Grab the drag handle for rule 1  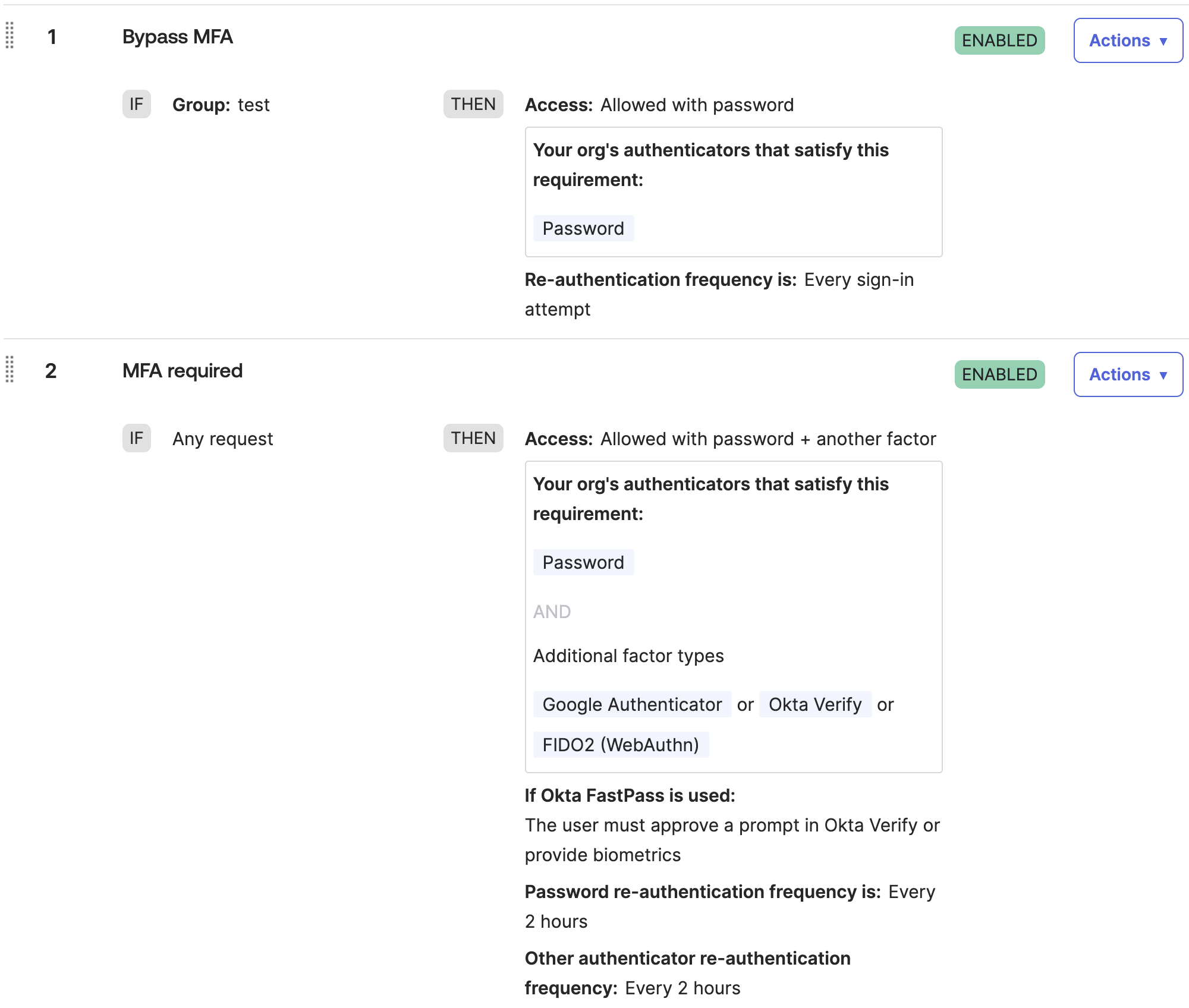[x=10, y=36]
